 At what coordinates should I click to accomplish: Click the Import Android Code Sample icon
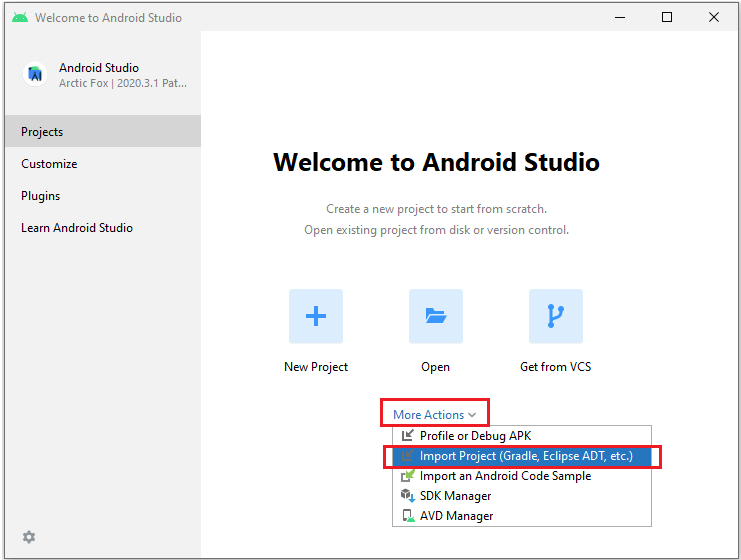407,476
